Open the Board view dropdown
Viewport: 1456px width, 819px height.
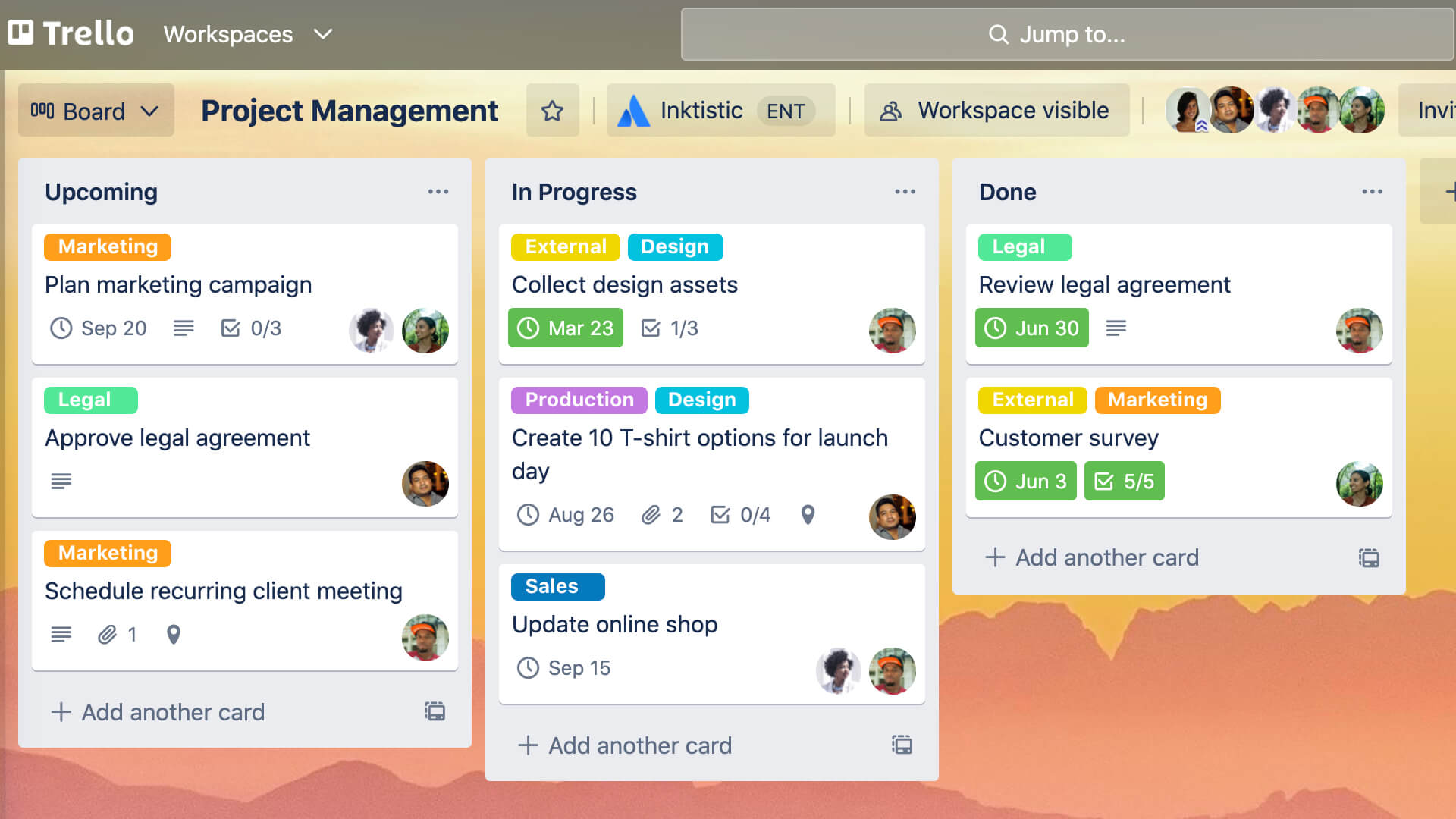(x=95, y=110)
